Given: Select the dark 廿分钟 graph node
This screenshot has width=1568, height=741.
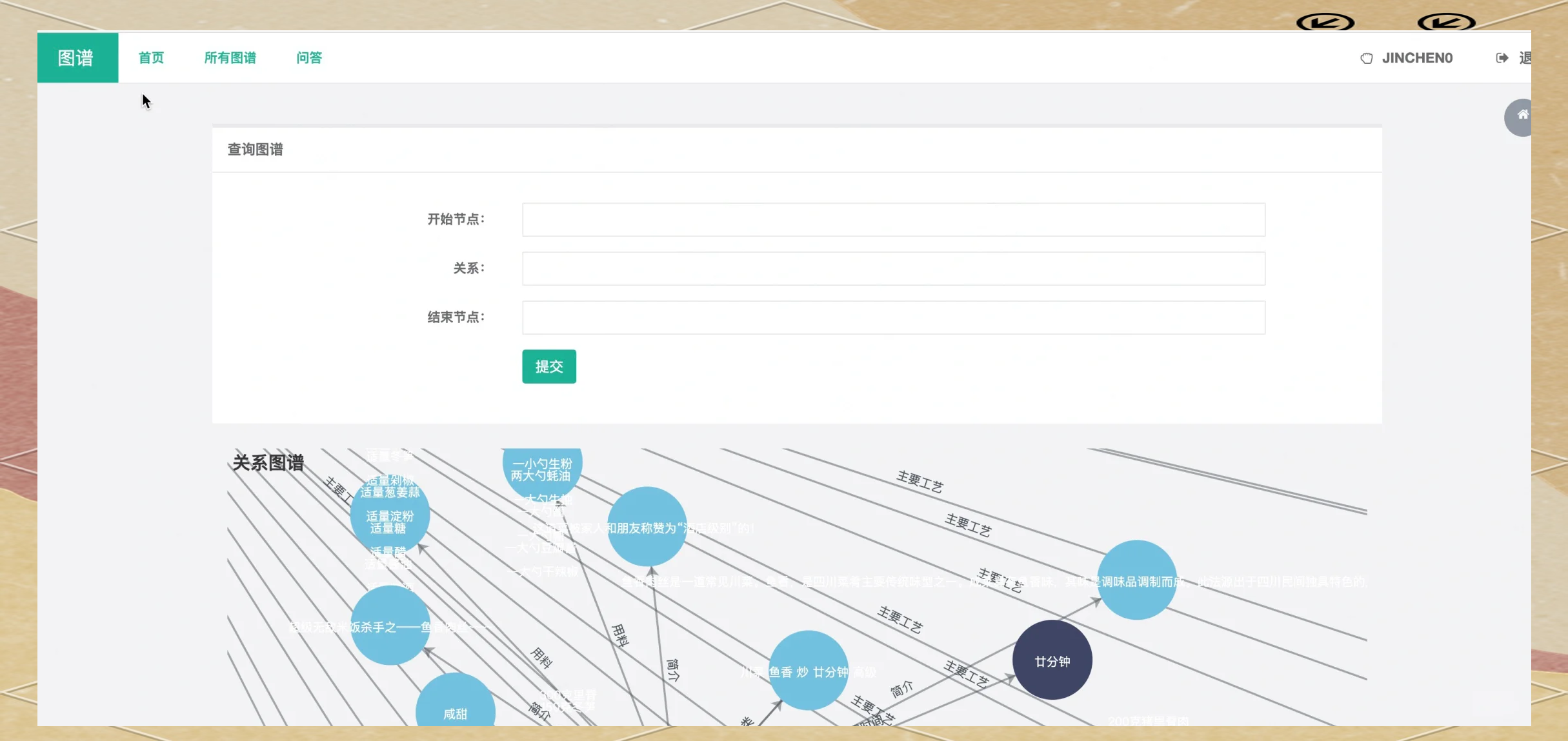Looking at the screenshot, I should 1052,660.
